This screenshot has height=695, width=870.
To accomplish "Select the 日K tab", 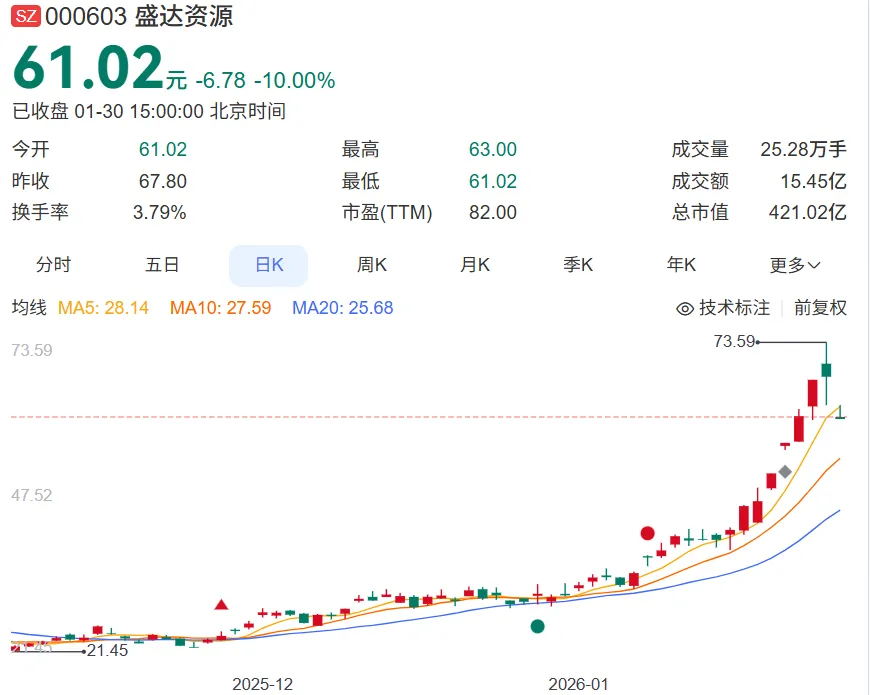I will coord(269,265).
